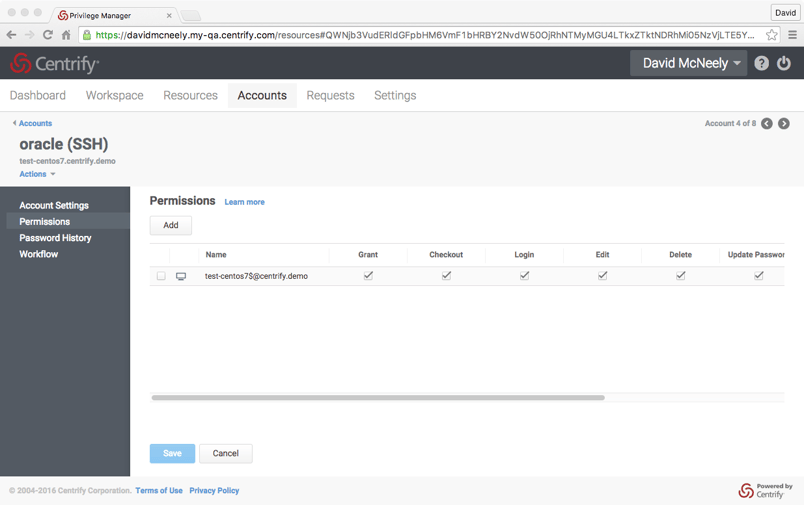Toggle Checkout permission for test-centos7$
This screenshot has width=804, height=505.
point(446,276)
